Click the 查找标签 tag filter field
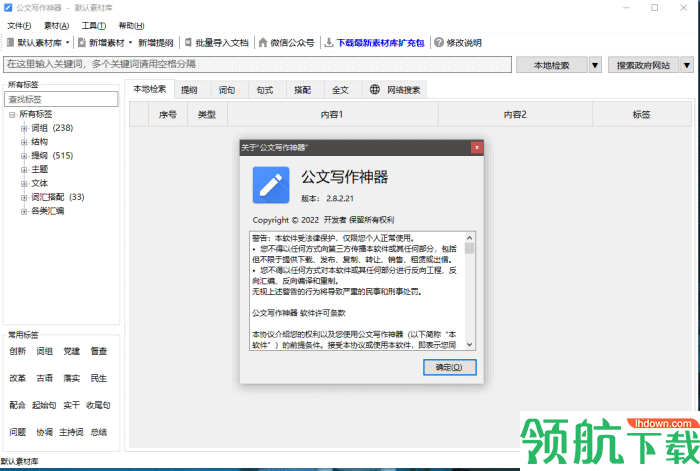Screen dimensions: 700x471 click(x=61, y=99)
